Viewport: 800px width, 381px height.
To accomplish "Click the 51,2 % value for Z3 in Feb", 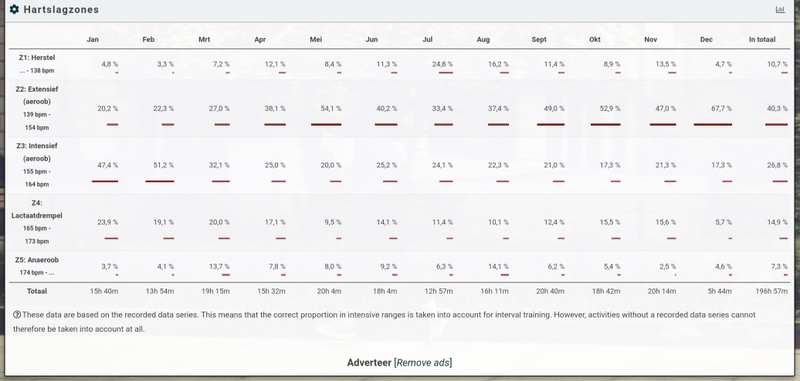I will click(163, 165).
